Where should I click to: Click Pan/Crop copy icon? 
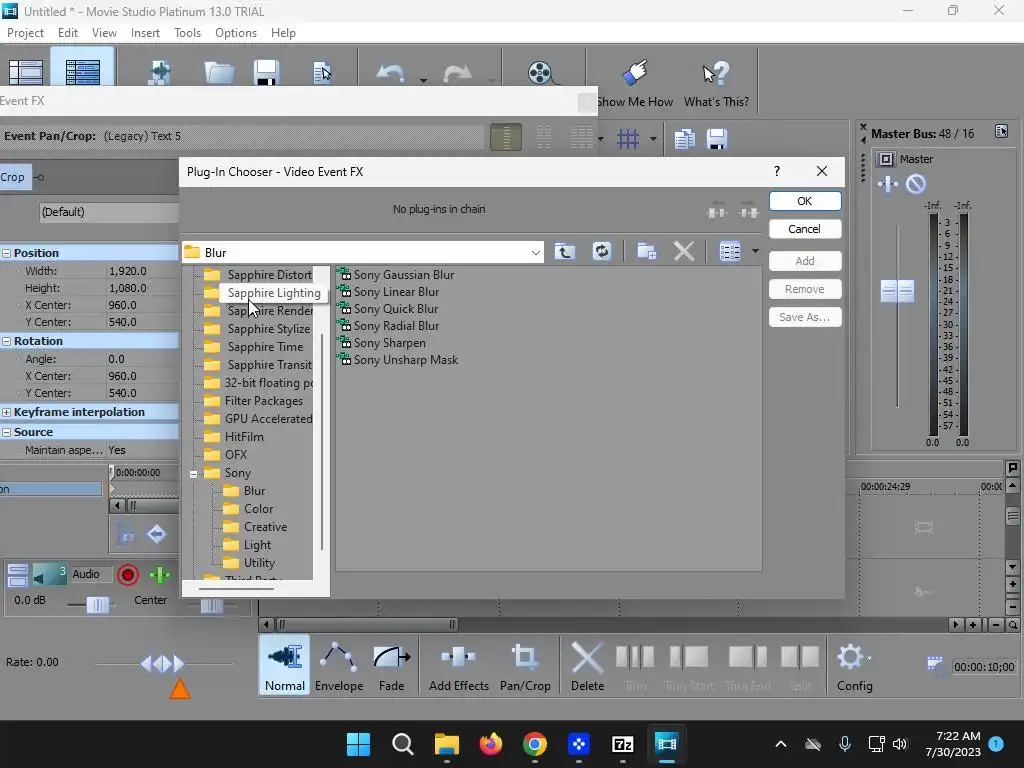point(684,138)
